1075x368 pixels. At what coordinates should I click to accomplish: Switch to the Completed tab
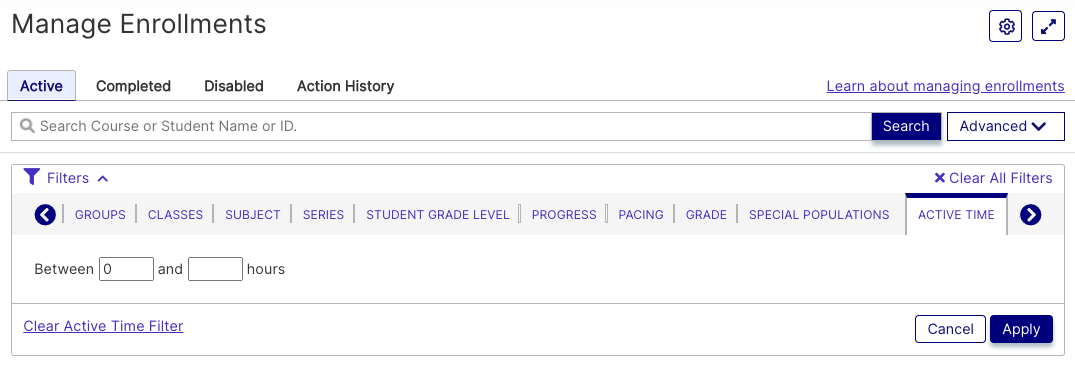(x=133, y=86)
